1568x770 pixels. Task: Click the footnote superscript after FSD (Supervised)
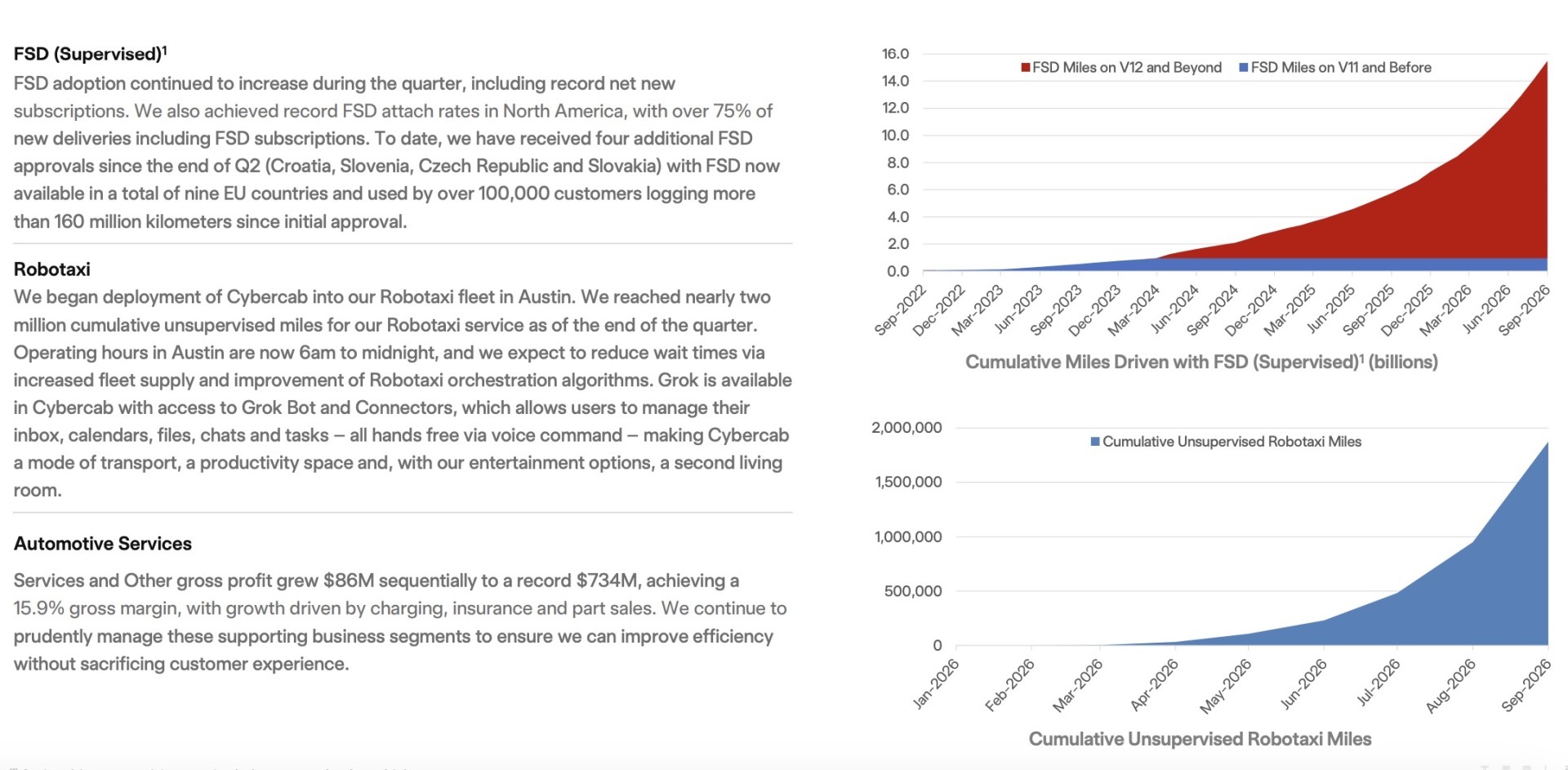164,50
